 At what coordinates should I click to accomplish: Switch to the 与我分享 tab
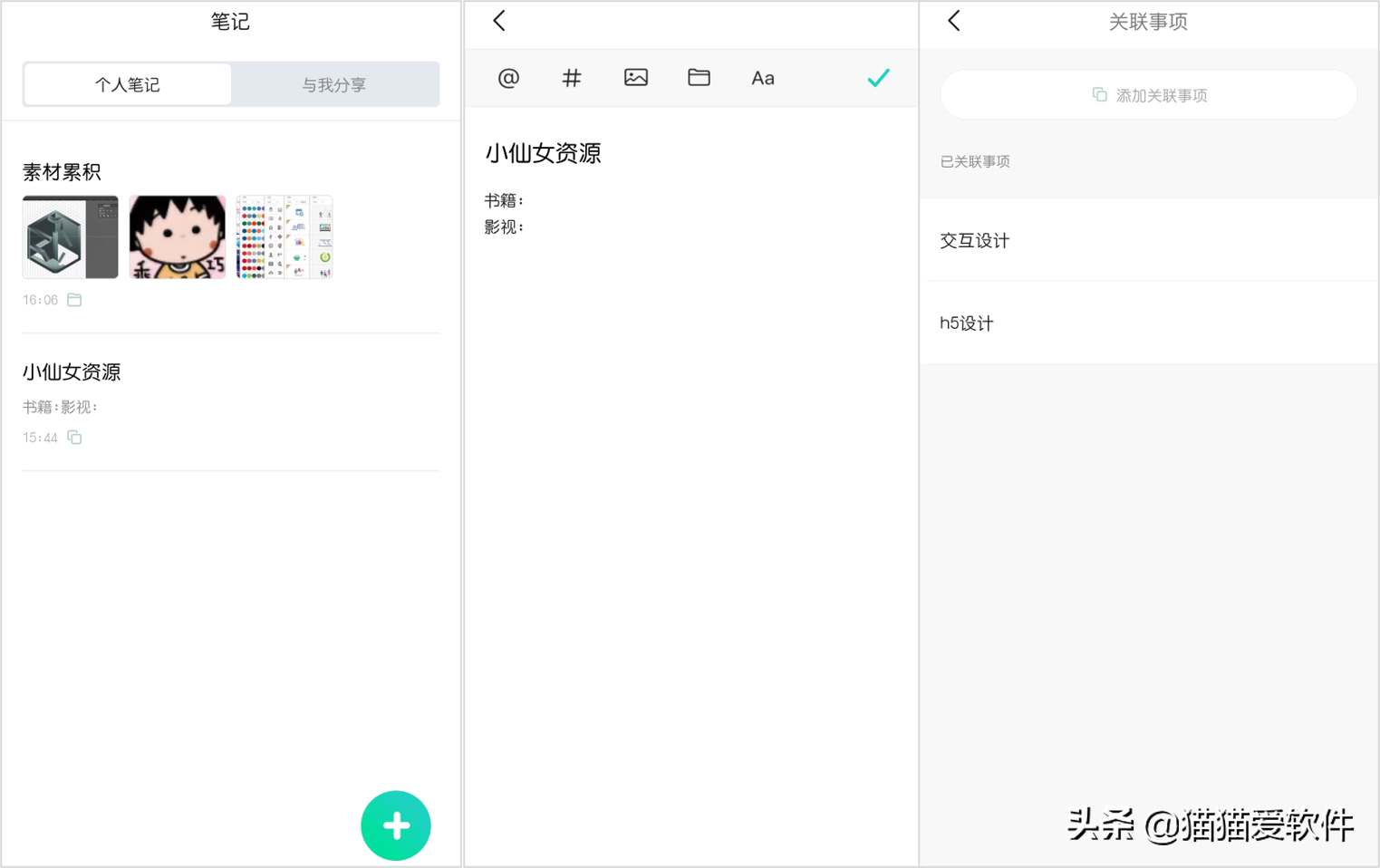[x=334, y=84]
